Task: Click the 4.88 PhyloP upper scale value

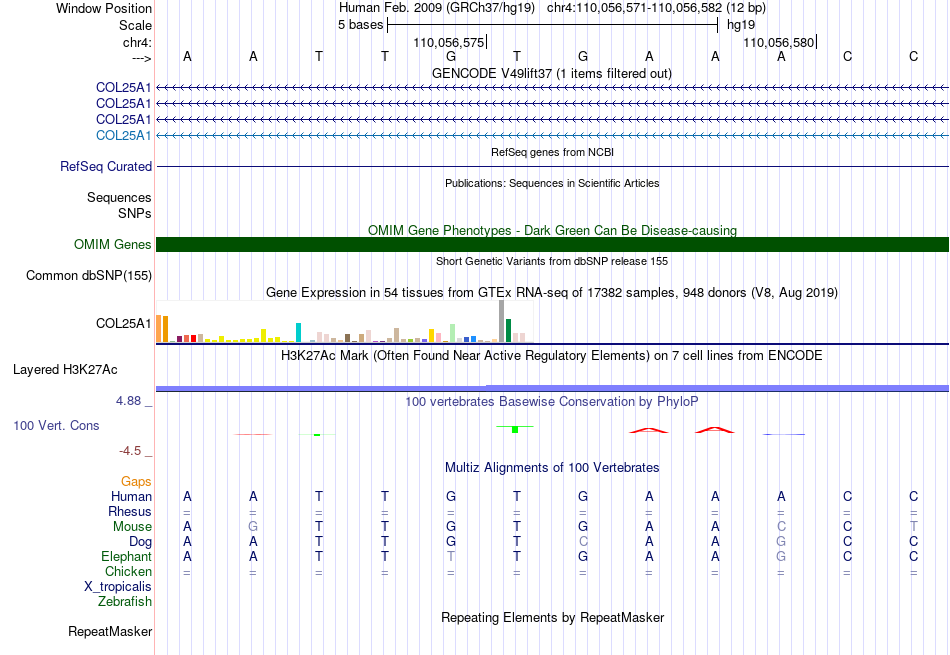Action: click(128, 401)
